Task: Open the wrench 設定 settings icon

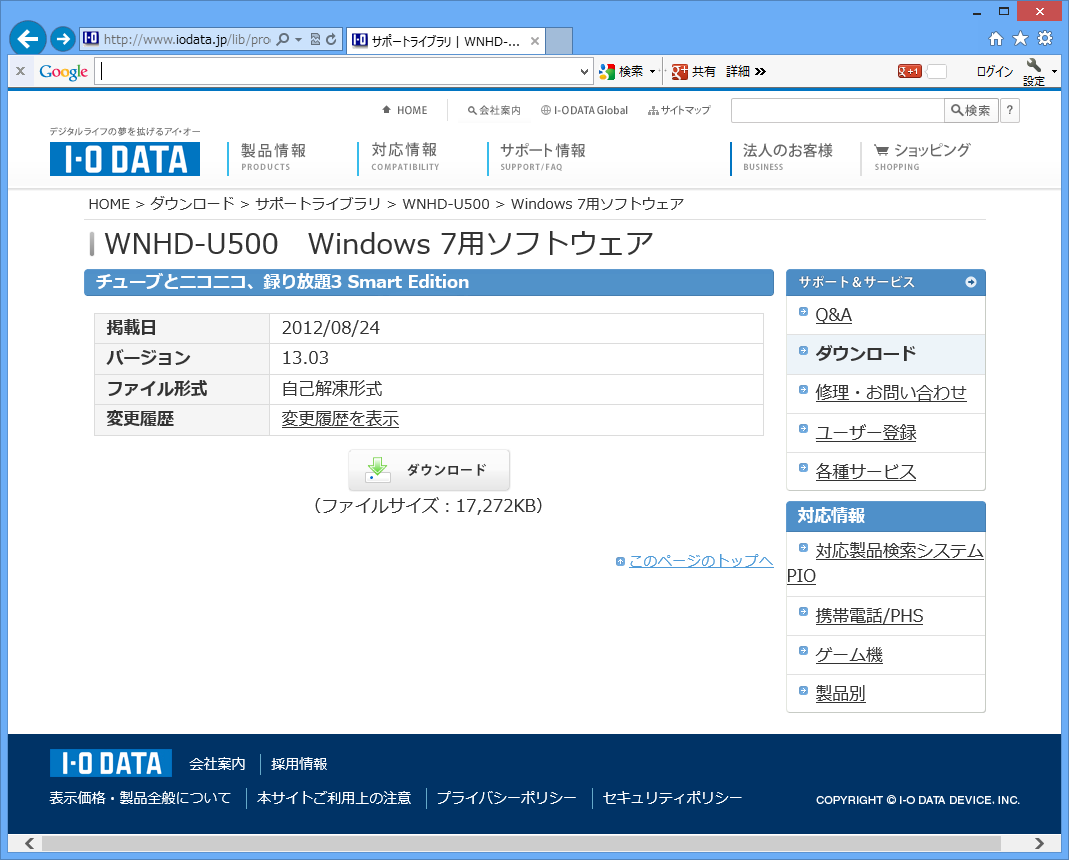Action: (1034, 72)
